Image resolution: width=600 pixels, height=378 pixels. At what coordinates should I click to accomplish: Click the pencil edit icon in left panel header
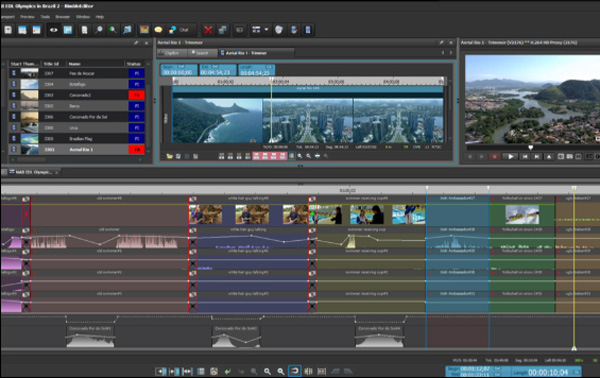pos(136,43)
